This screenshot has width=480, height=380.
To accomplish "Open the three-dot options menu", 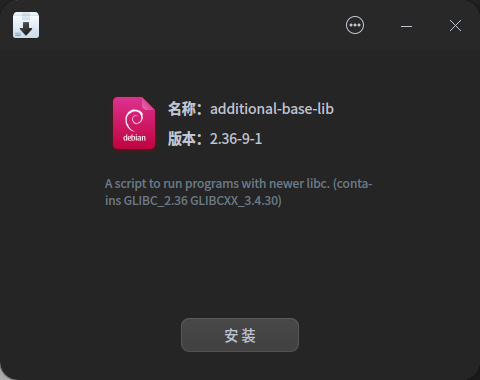I will pos(355,25).
